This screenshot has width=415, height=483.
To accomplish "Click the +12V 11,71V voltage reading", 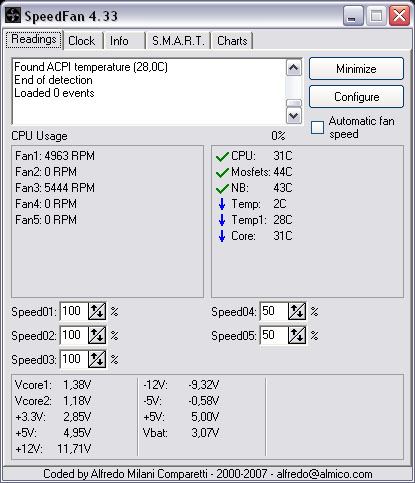I will tap(53, 449).
